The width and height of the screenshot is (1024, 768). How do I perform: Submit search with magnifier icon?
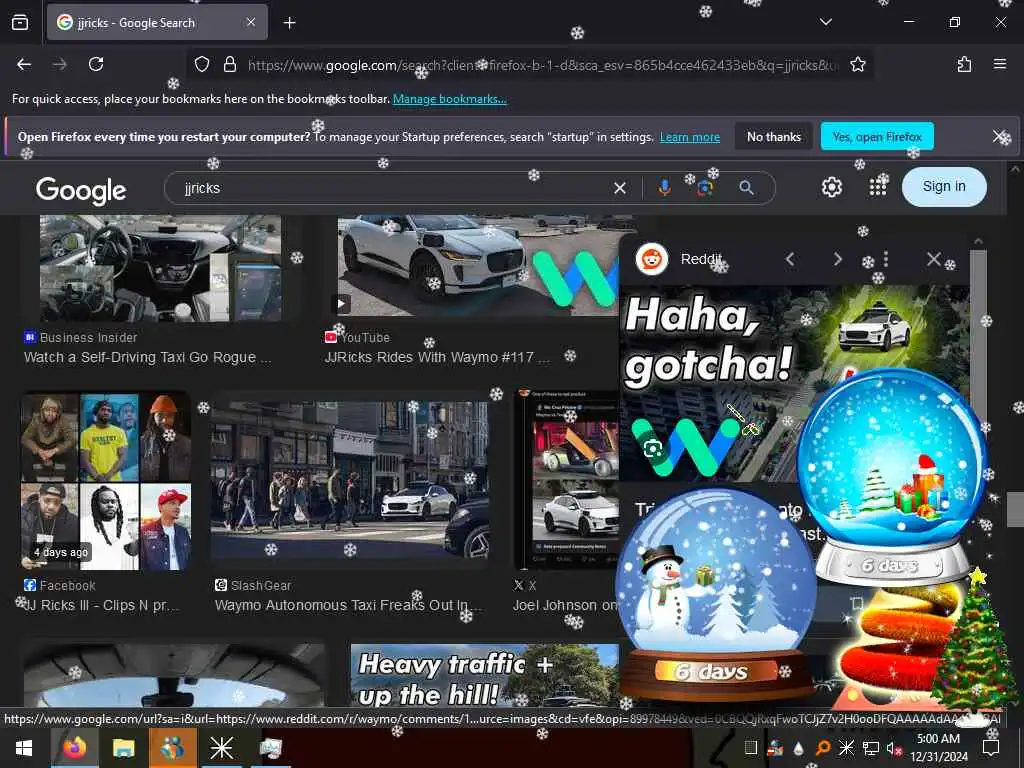[746, 188]
